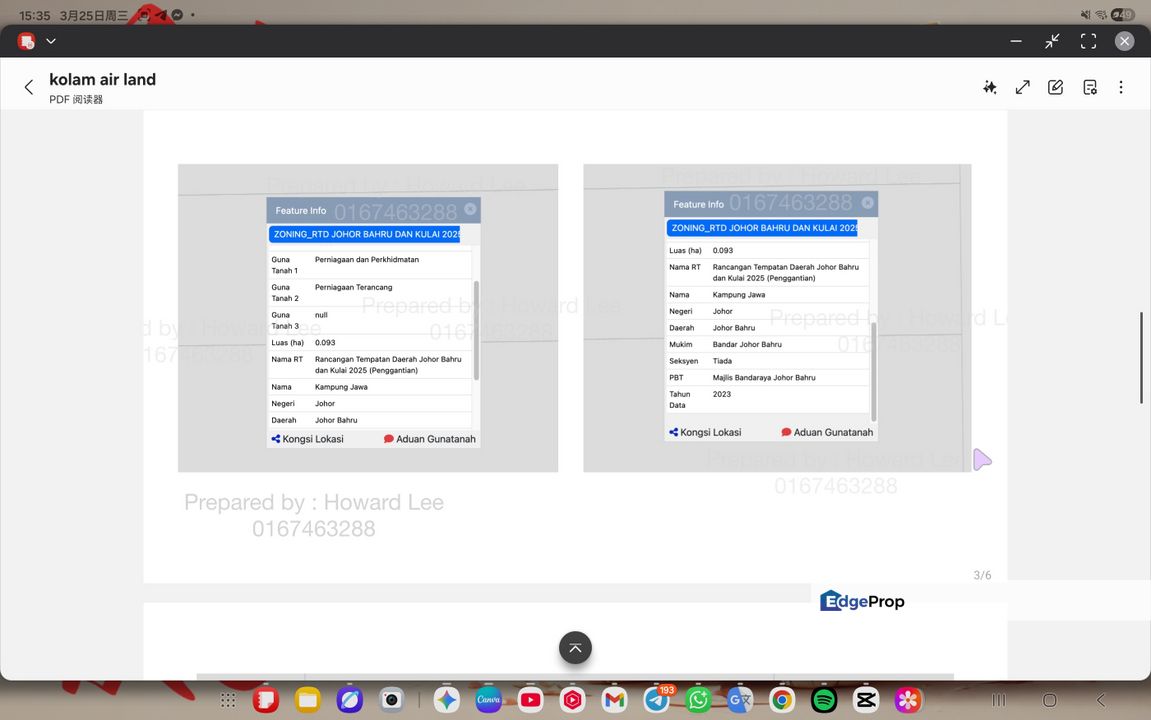Click the page scrollbar on right edge
This screenshot has width=1151, height=720.
1142,357
